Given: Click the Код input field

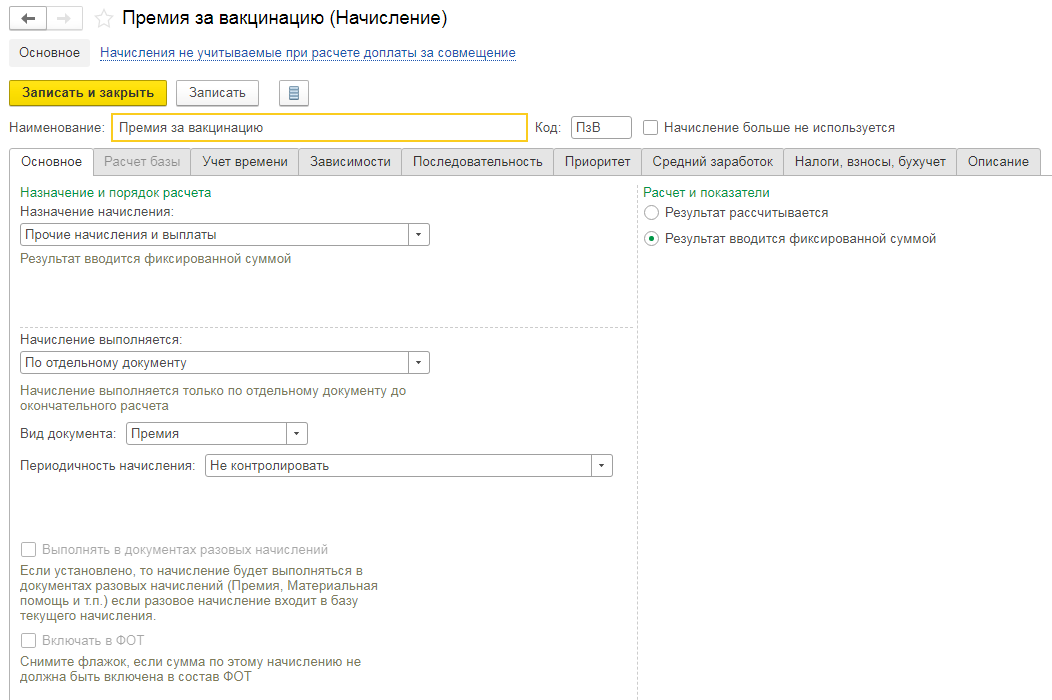Looking at the screenshot, I should pos(601,128).
